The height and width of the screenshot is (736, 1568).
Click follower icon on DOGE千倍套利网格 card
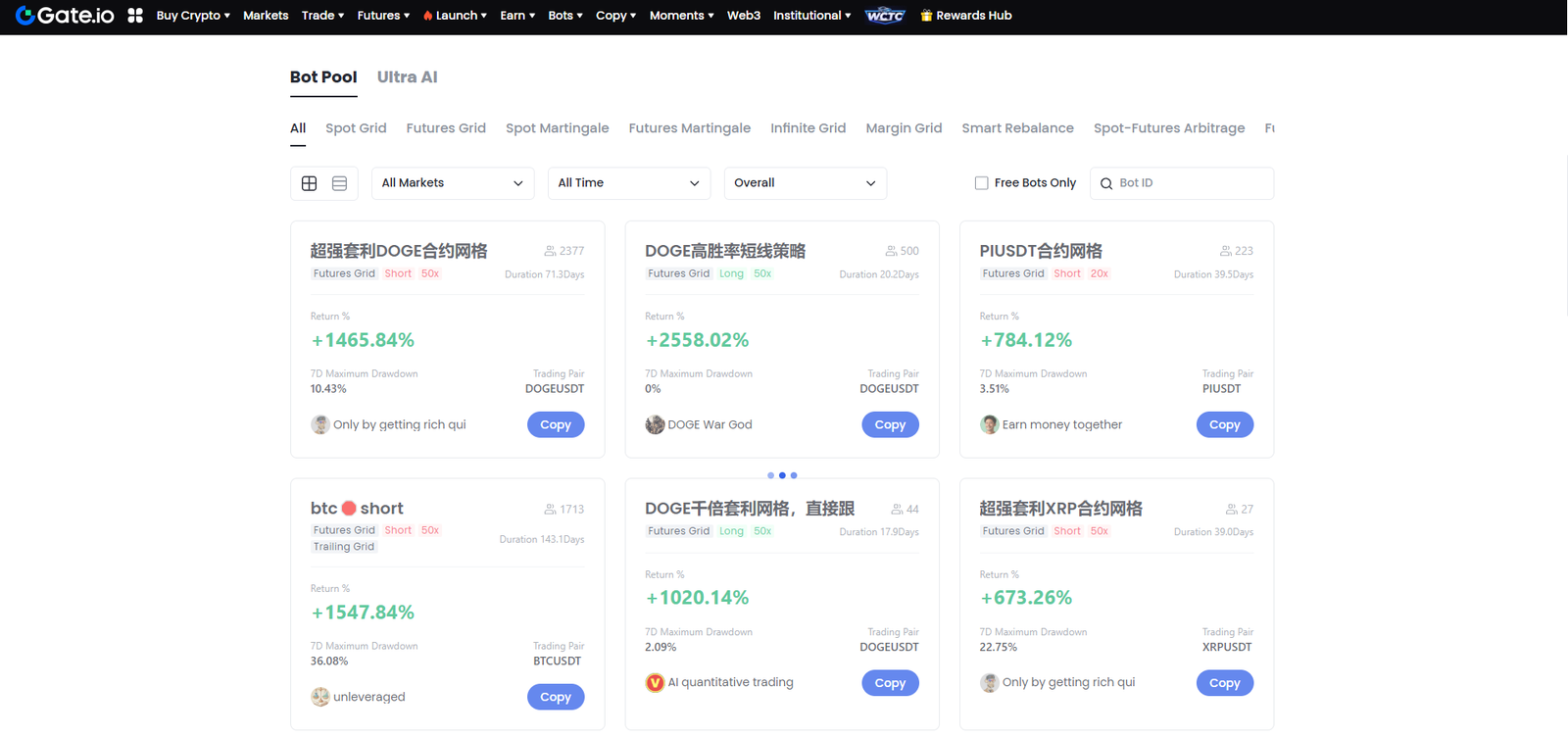coord(897,510)
